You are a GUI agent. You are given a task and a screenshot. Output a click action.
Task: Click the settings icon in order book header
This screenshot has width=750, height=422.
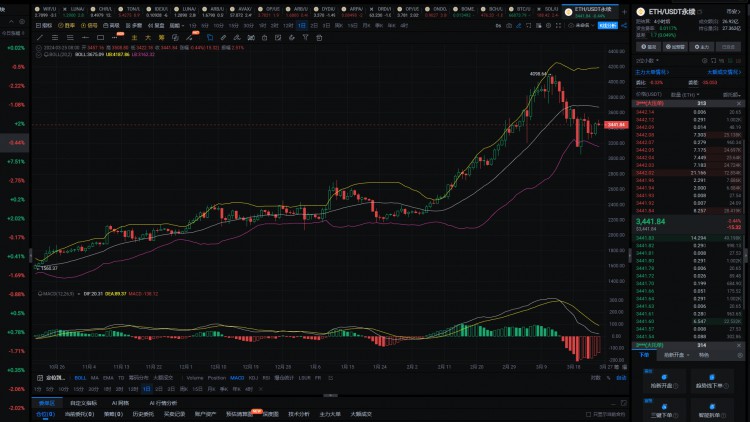(705, 61)
